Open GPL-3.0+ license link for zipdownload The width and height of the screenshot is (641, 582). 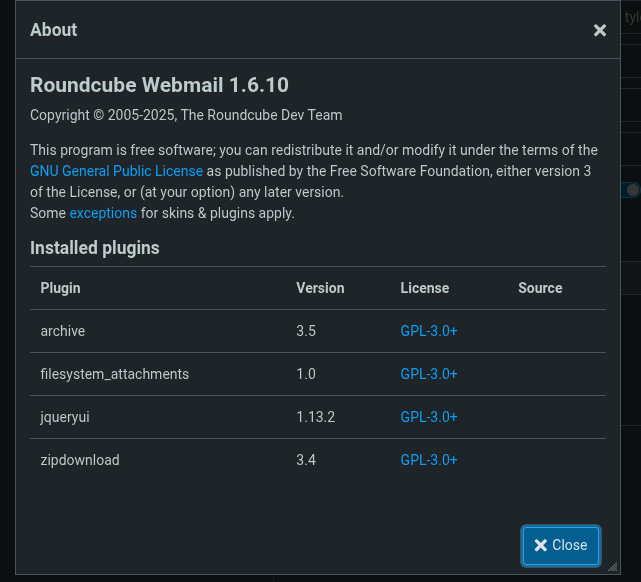point(429,460)
